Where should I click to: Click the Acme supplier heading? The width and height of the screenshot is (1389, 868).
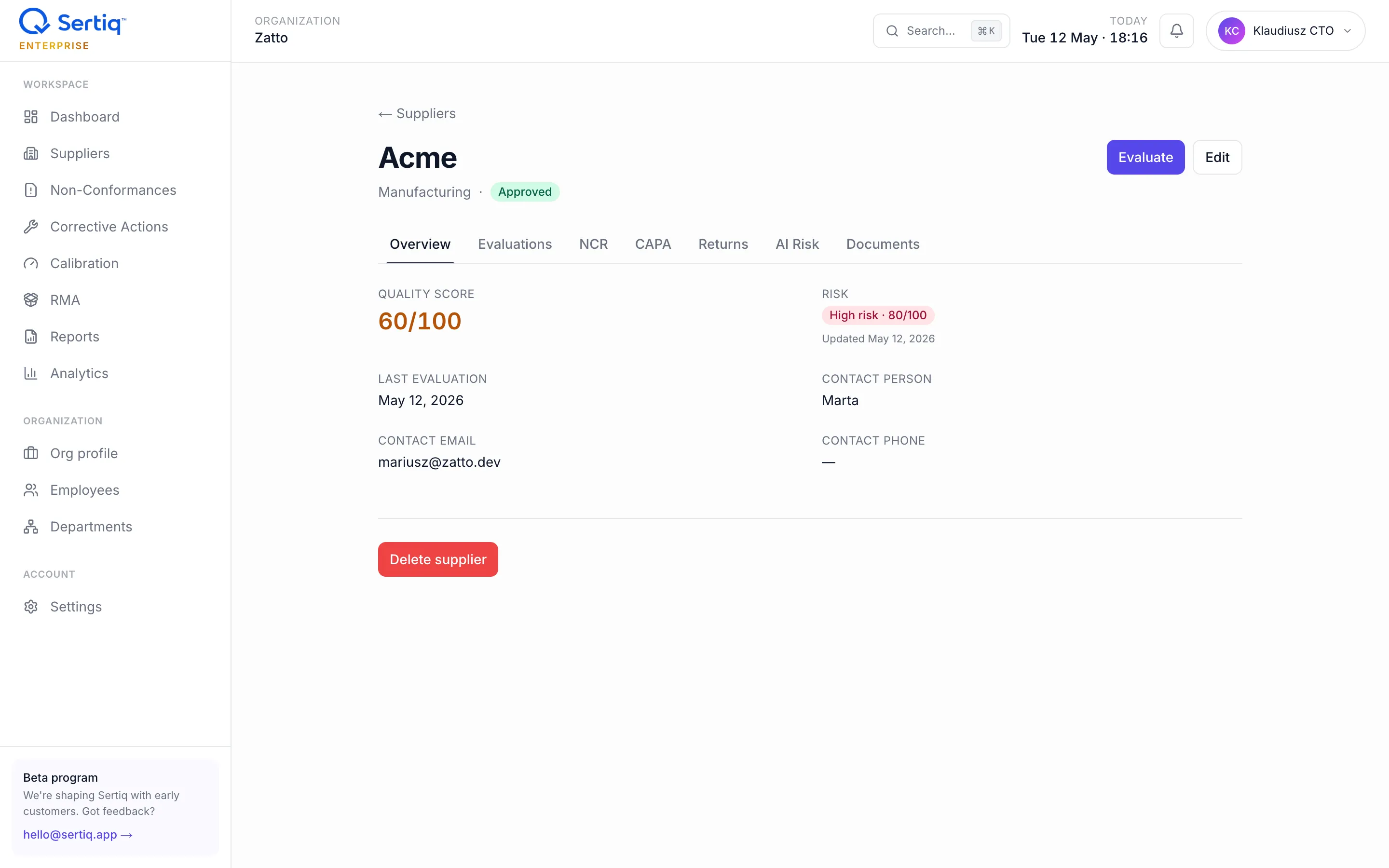click(x=417, y=157)
